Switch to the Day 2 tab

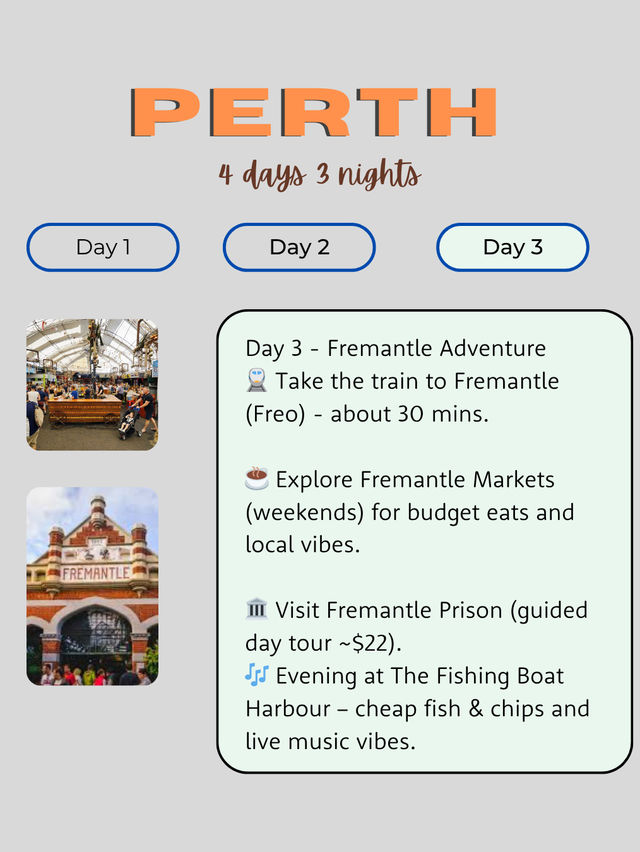(x=299, y=247)
